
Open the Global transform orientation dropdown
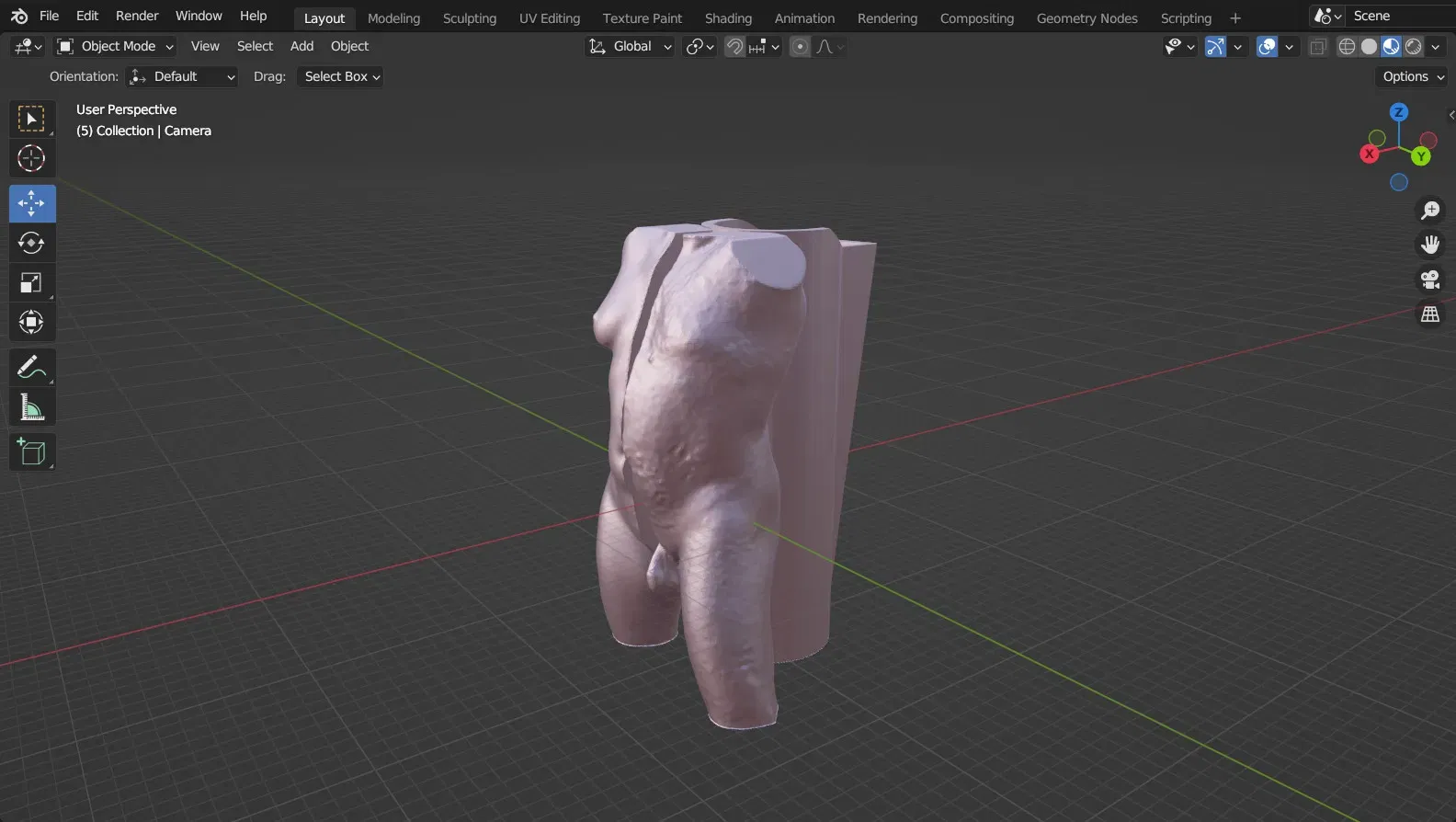coord(630,47)
